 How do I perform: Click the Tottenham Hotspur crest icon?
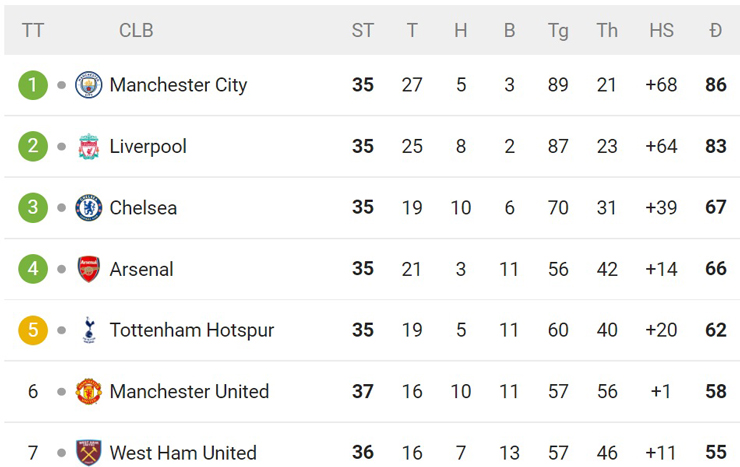pyautogui.click(x=89, y=330)
